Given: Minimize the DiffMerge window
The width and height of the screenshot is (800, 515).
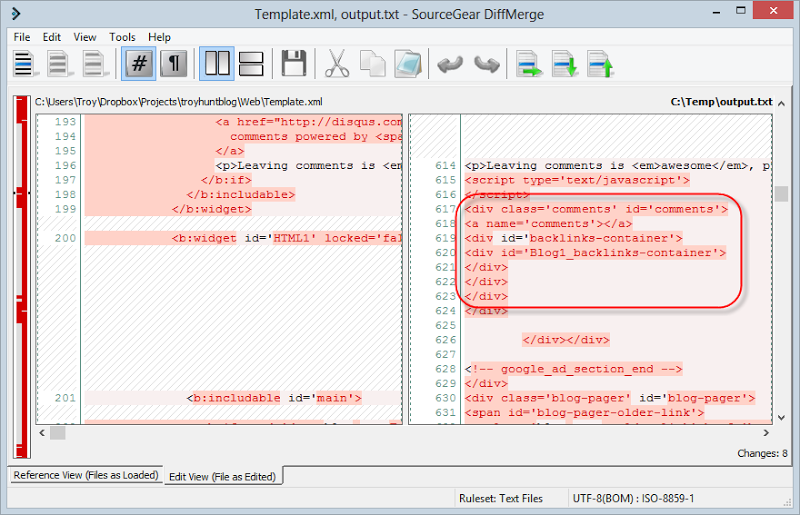Looking at the screenshot, I should point(716,11).
